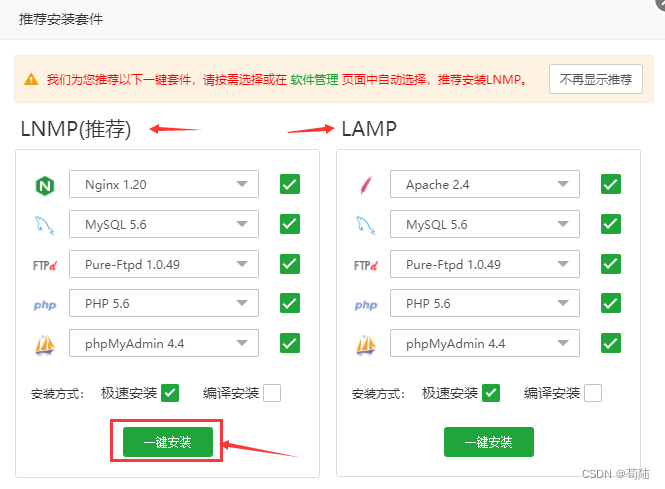Click 一键安装 button under LNMP
The height and width of the screenshot is (489, 665).
pos(168,442)
